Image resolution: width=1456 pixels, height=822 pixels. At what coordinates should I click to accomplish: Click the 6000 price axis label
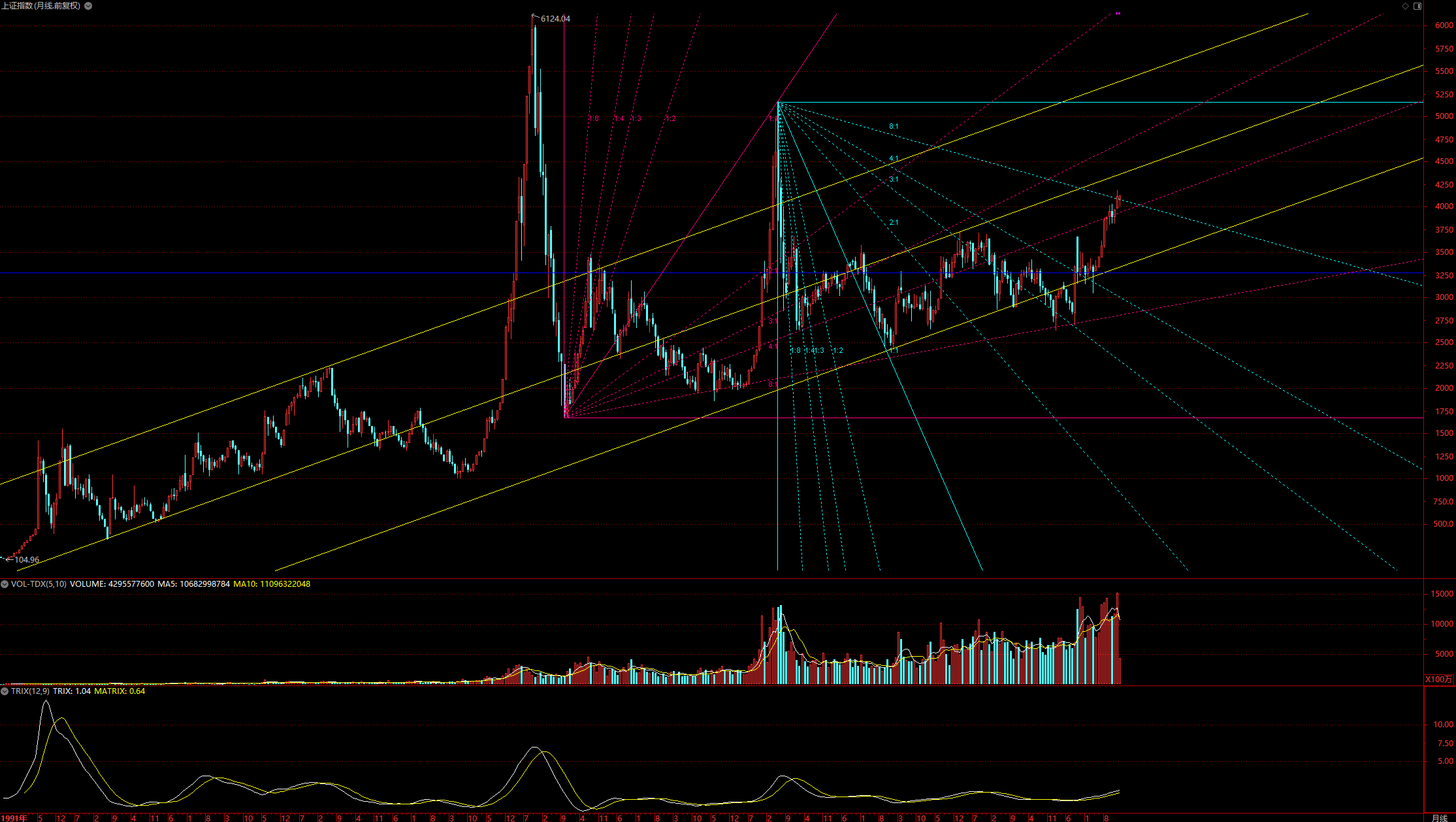pos(1444,25)
